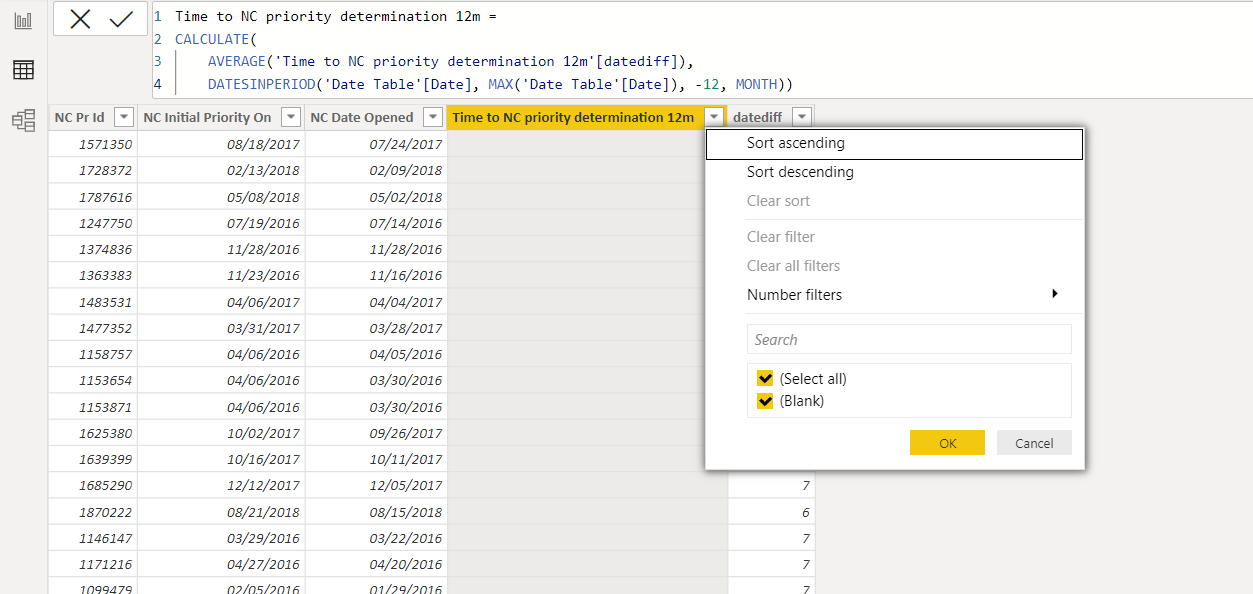Select cell with NC Pr Id 1639399
Screen dimensions: 1253x594
coord(93,459)
